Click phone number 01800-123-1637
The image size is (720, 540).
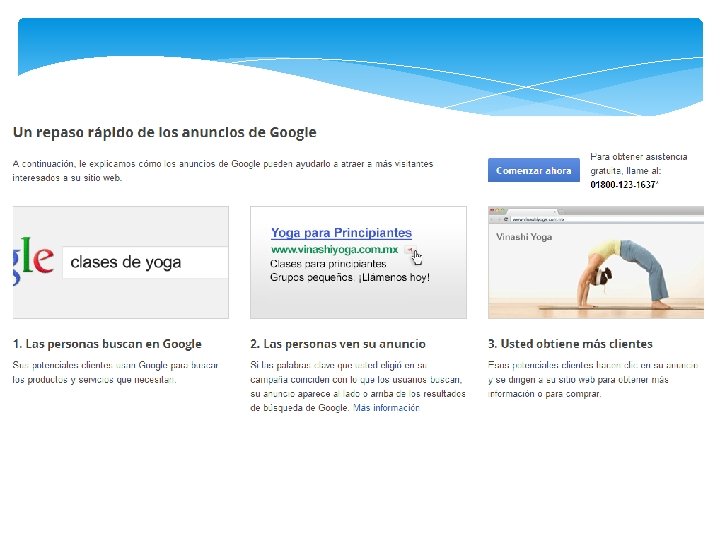[624, 185]
